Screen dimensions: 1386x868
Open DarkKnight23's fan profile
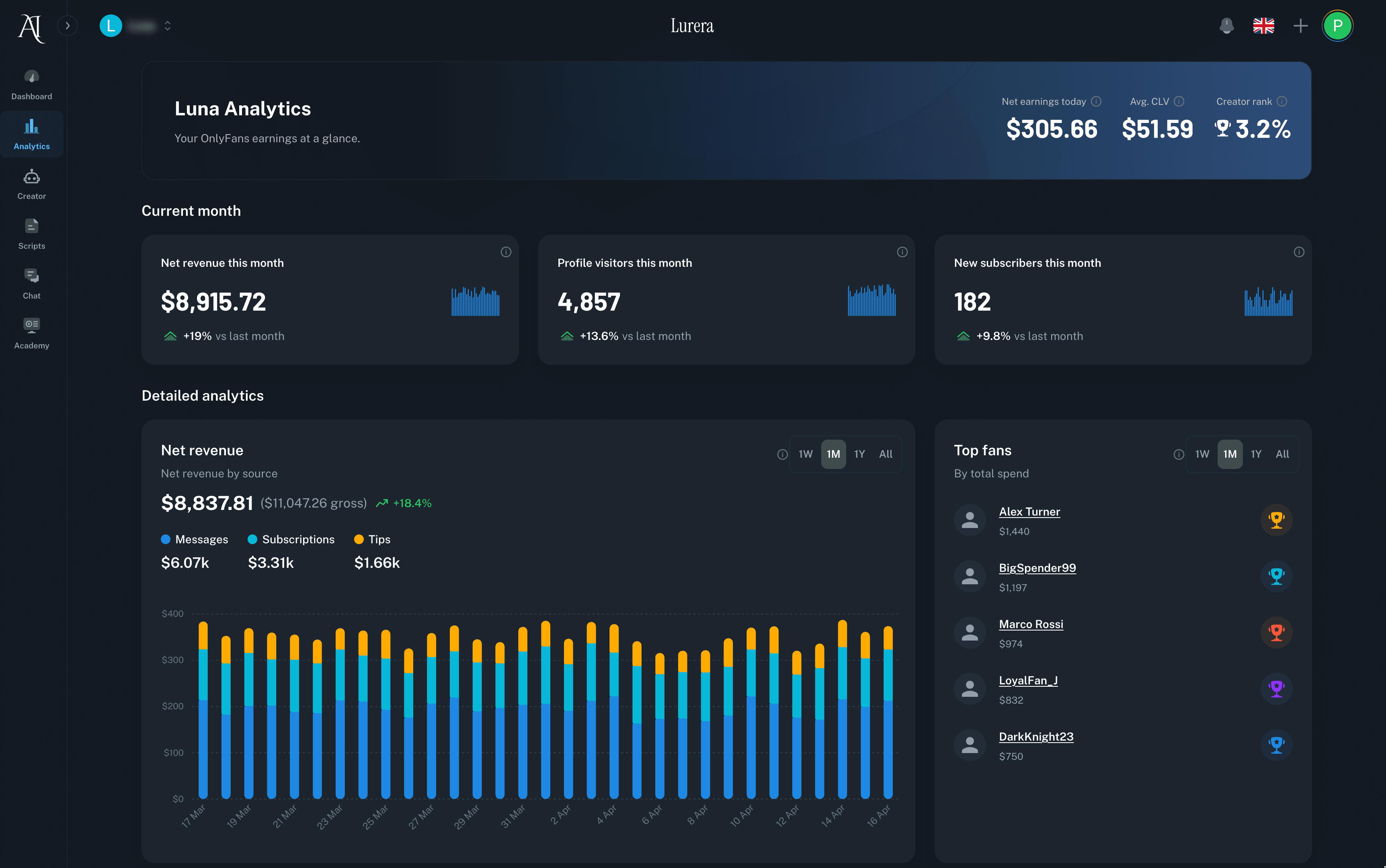click(1036, 736)
